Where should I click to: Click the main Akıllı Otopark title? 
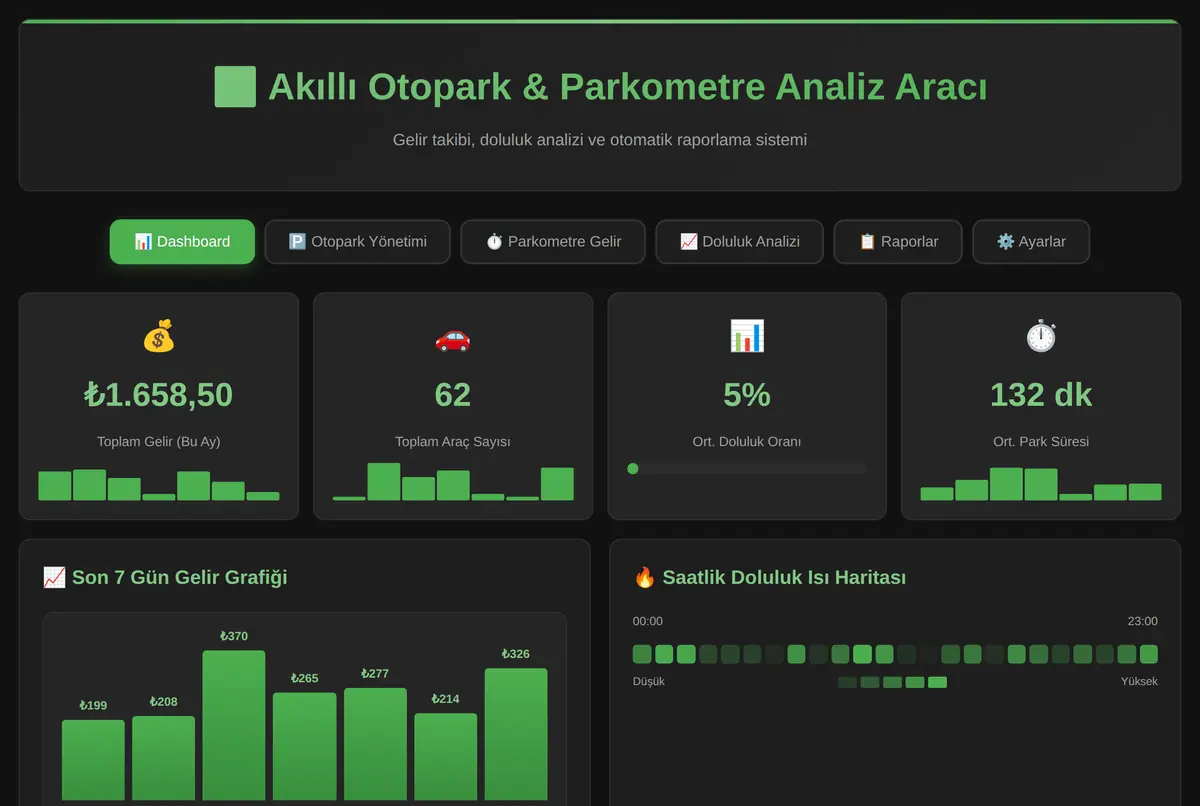click(x=600, y=87)
